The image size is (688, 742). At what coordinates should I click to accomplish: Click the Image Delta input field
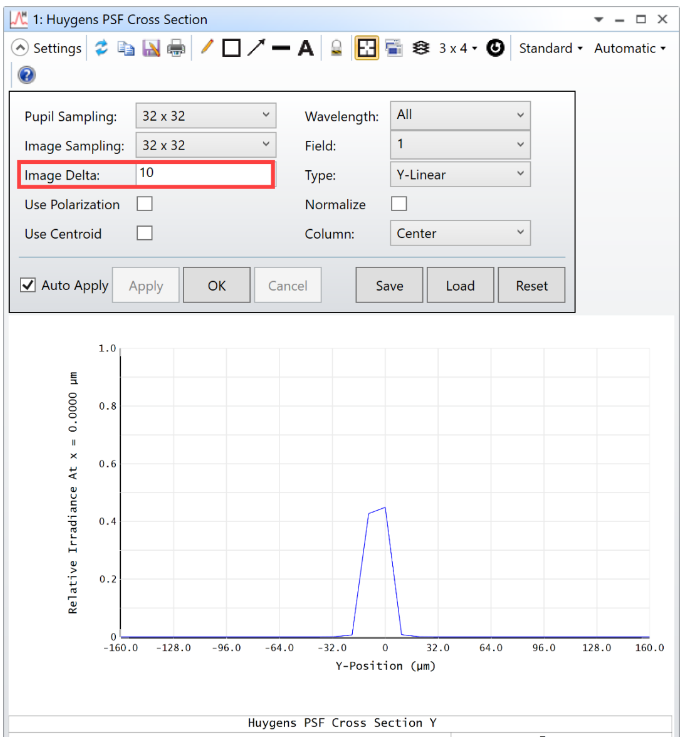(204, 174)
